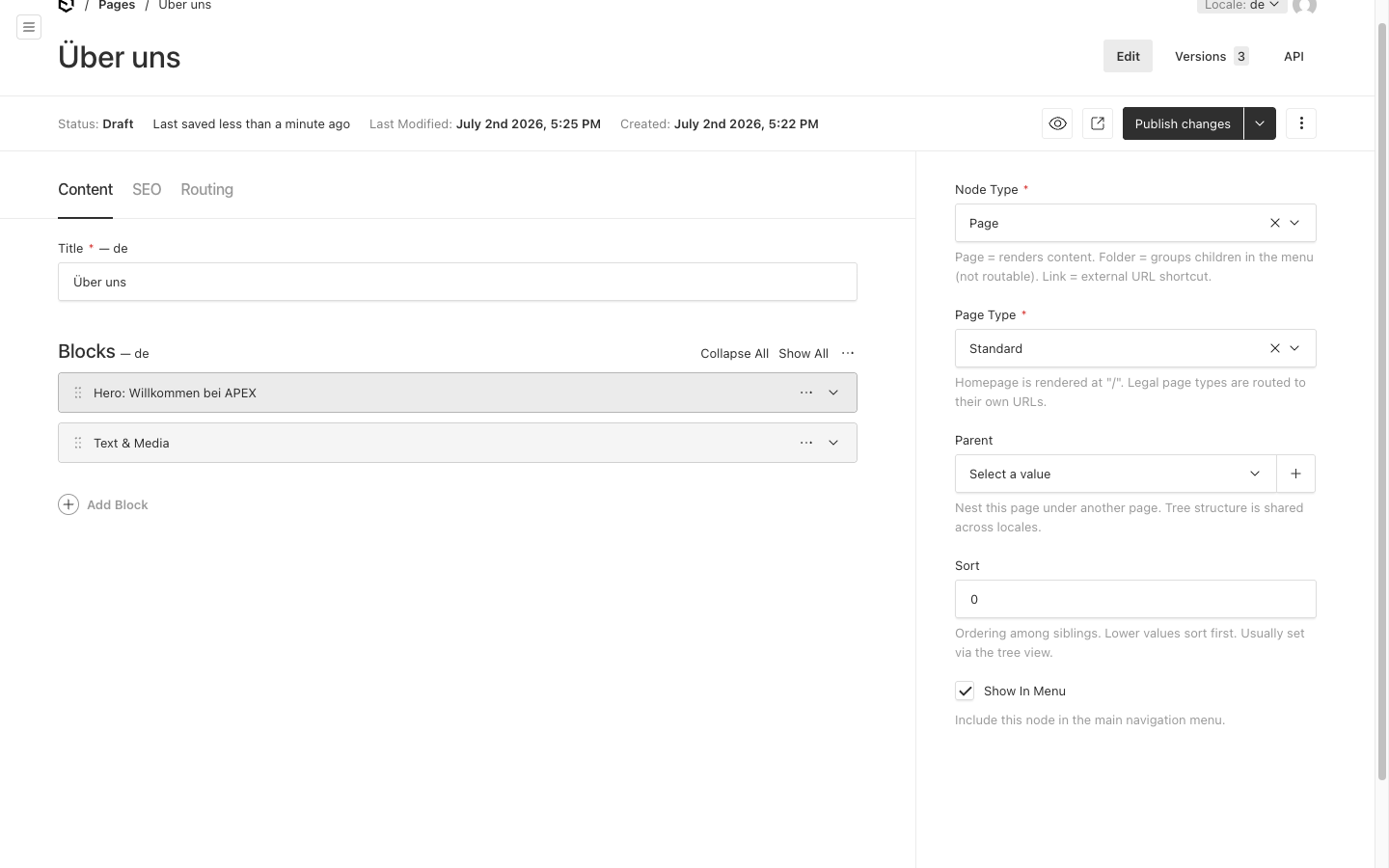Open the hamburger navigation menu
Viewport: 1389px width, 868px height.
29,27
